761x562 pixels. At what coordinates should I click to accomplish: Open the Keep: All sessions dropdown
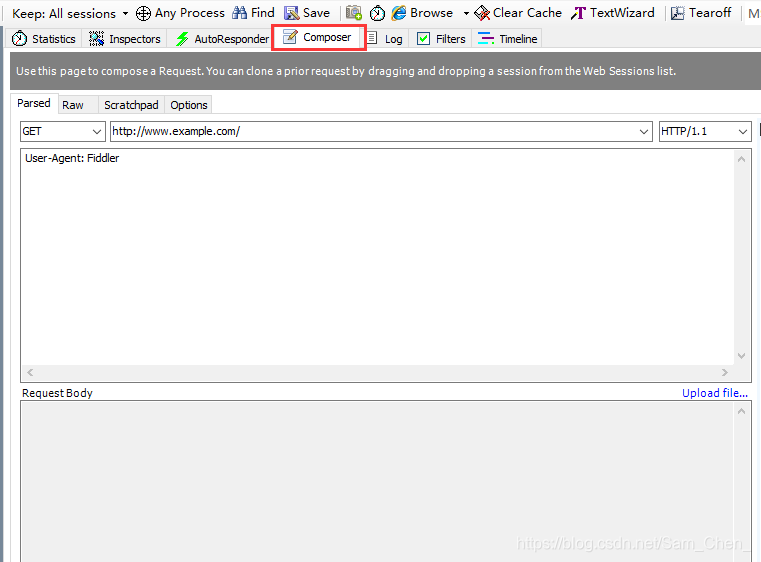(70, 13)
